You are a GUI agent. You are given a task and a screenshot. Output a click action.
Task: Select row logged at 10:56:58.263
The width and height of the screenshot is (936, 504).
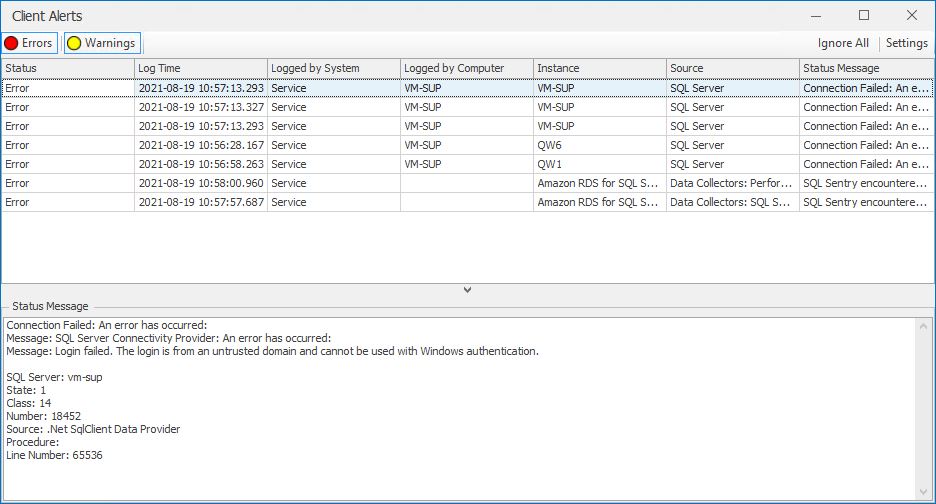(467, 164)
